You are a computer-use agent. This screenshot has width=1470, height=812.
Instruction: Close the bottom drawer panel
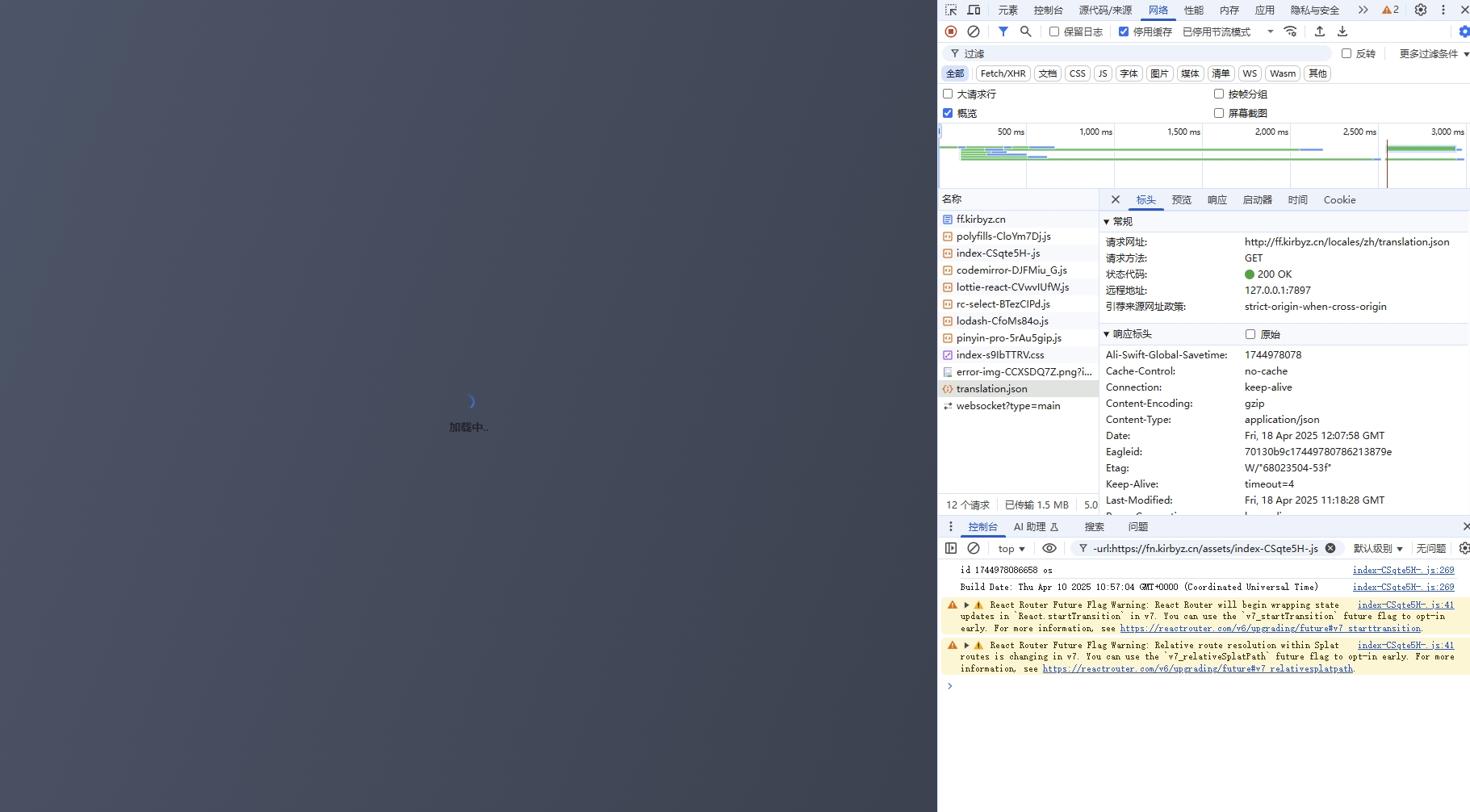point(1465,526)
